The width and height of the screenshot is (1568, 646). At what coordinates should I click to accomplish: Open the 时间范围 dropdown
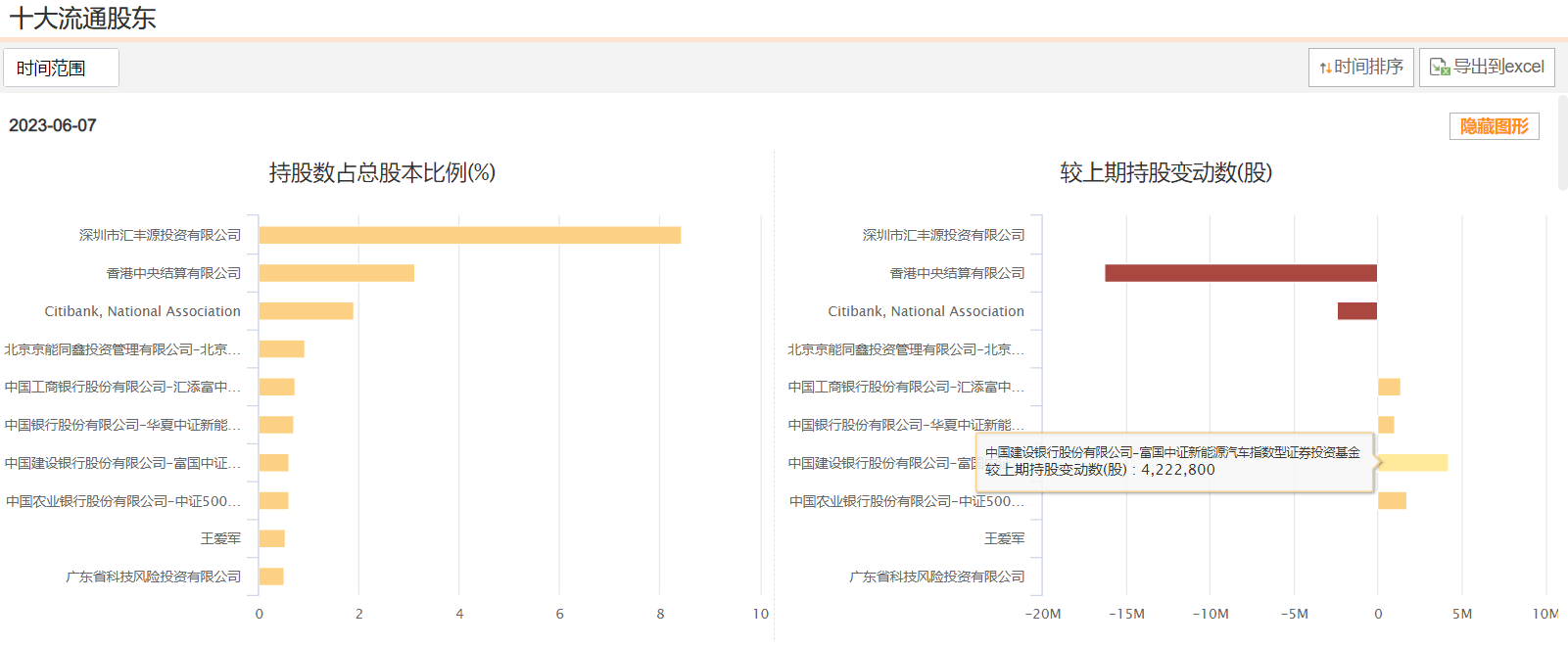(x=61, y=68)
